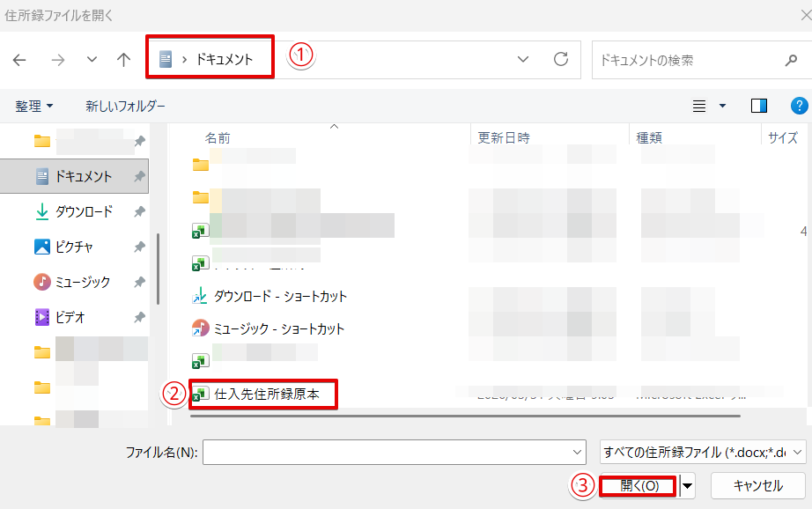This screenshot has width=812, height=509.
Task: Select ピクチャ in the navigation pane
Action: [74, 247]
